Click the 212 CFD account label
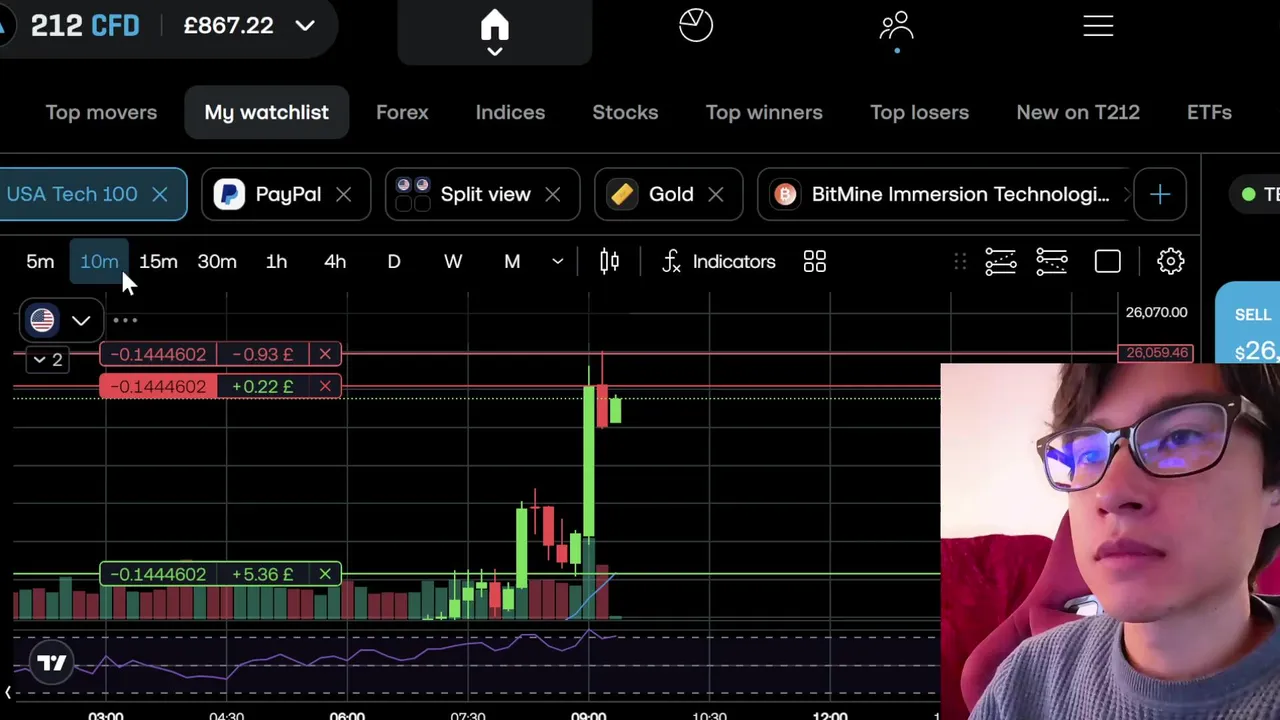 [x=85, y=26]
